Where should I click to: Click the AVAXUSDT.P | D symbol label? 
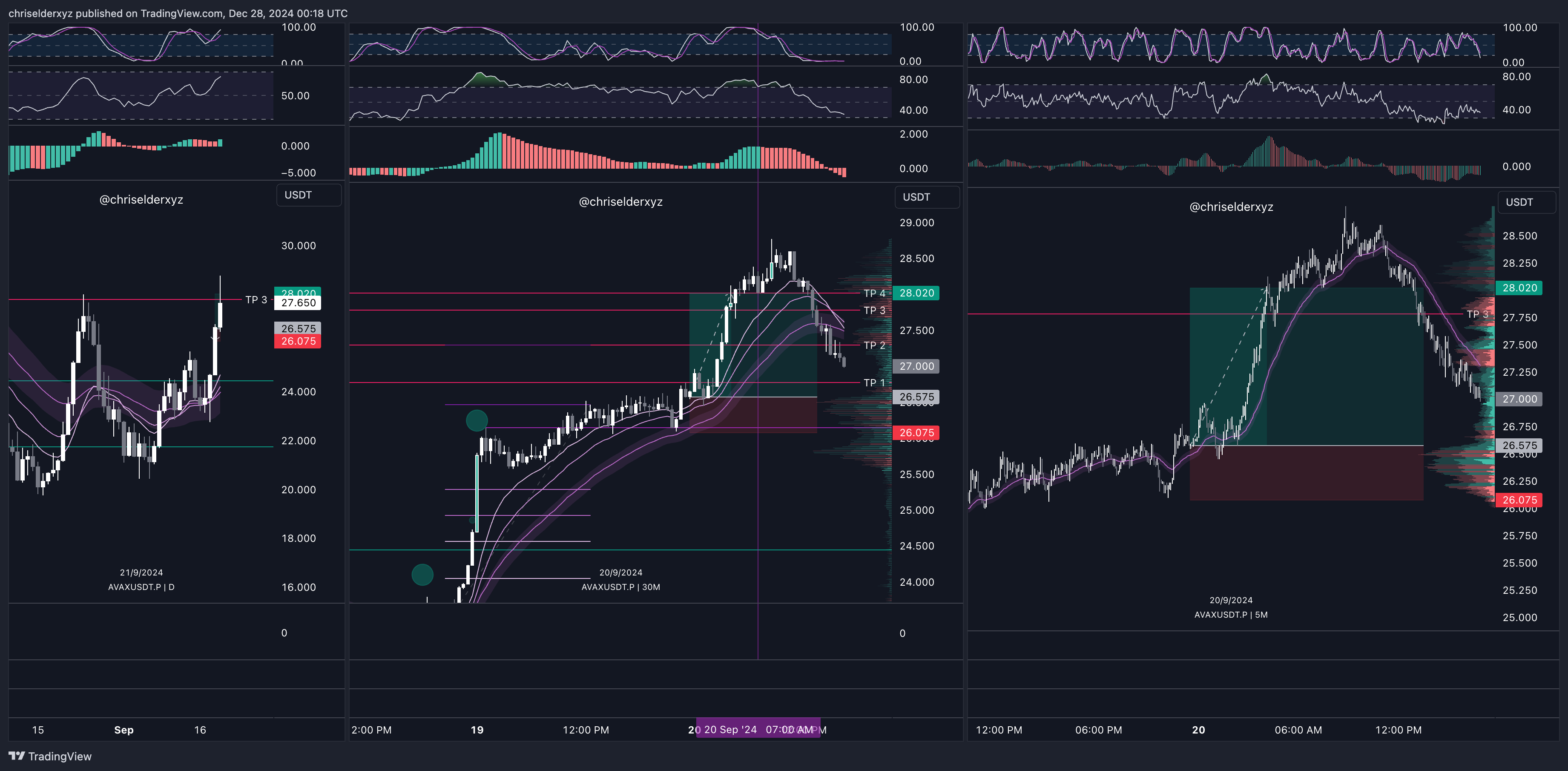pyautogui.click(x=141, y=587)
